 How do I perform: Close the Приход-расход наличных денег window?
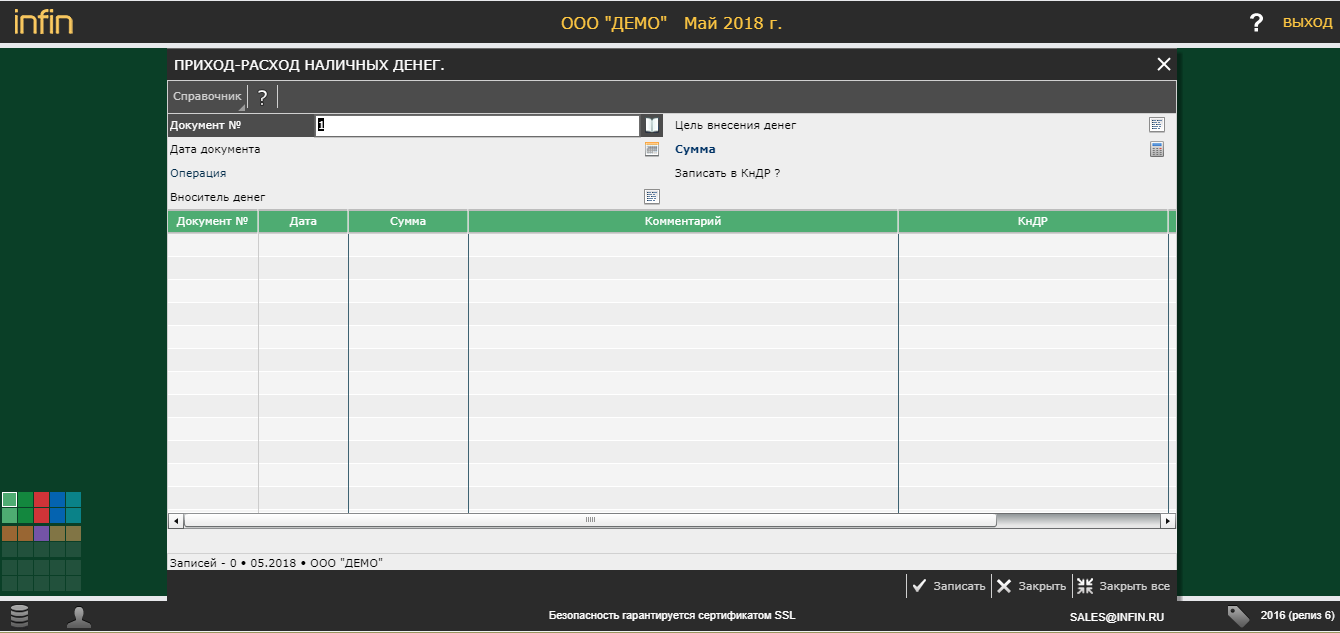[x=1163, y=64]
